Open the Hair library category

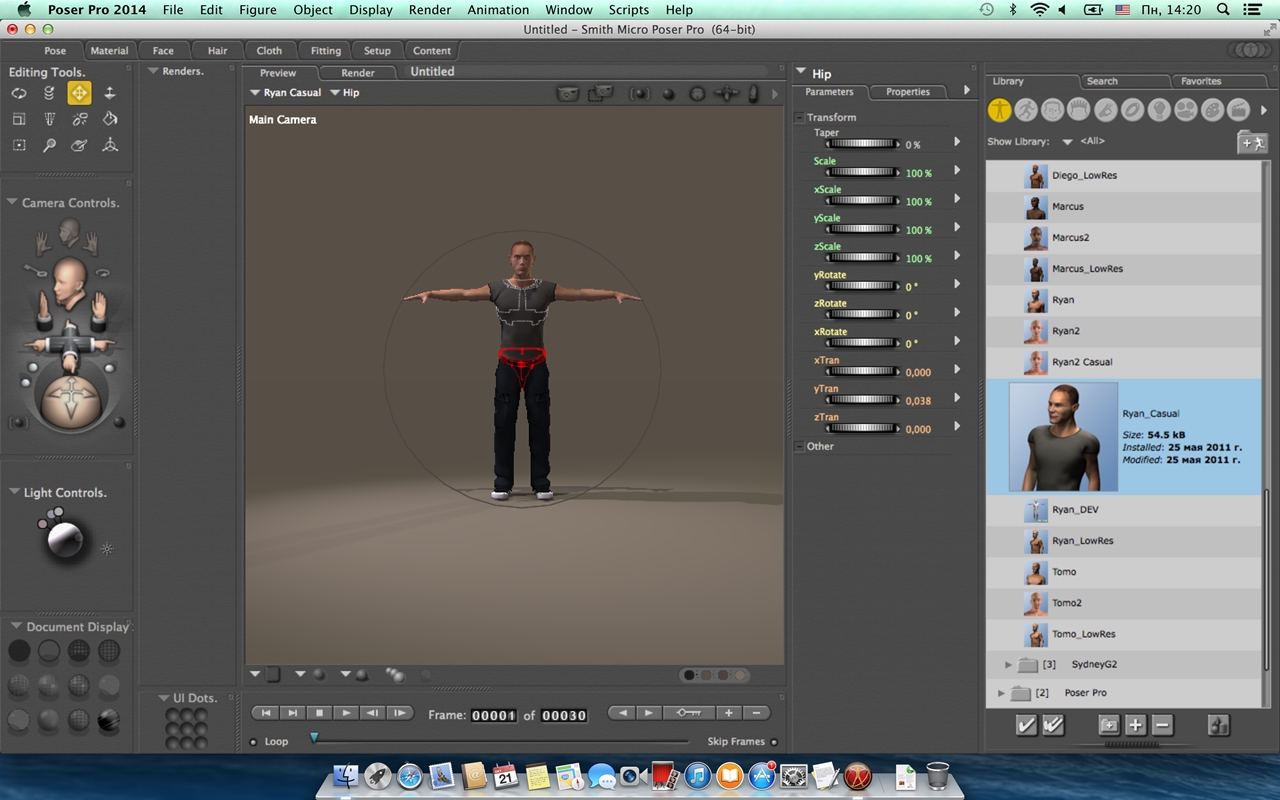(1079, 110)
